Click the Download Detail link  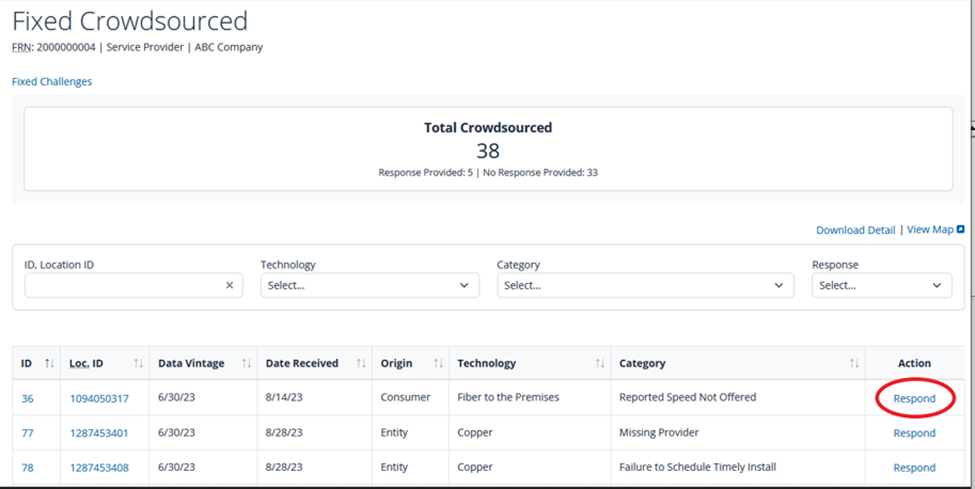[x=855, y=230]
